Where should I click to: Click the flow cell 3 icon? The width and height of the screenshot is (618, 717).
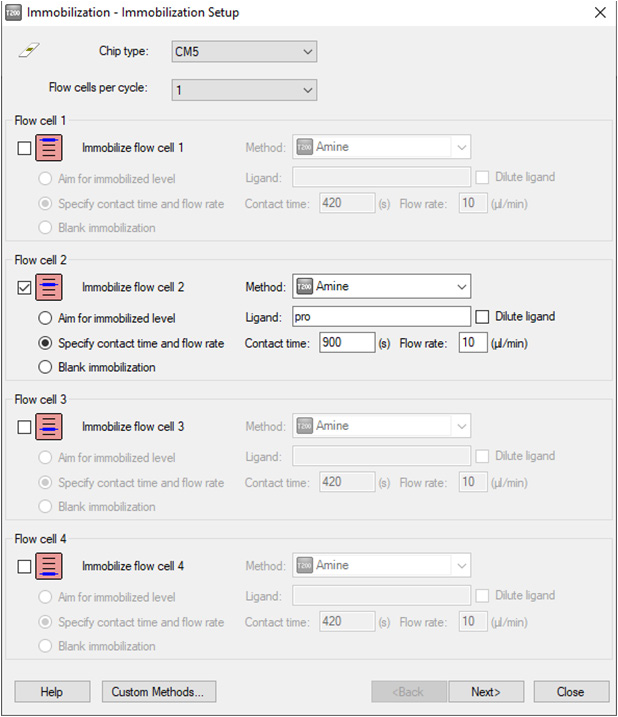pos(50,427)
